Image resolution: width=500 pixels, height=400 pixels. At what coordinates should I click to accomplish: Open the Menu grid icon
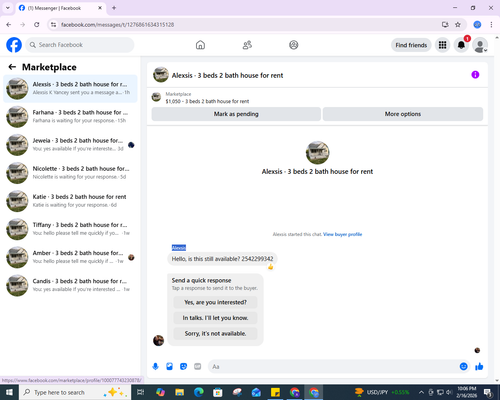click(x=442, y=45)
